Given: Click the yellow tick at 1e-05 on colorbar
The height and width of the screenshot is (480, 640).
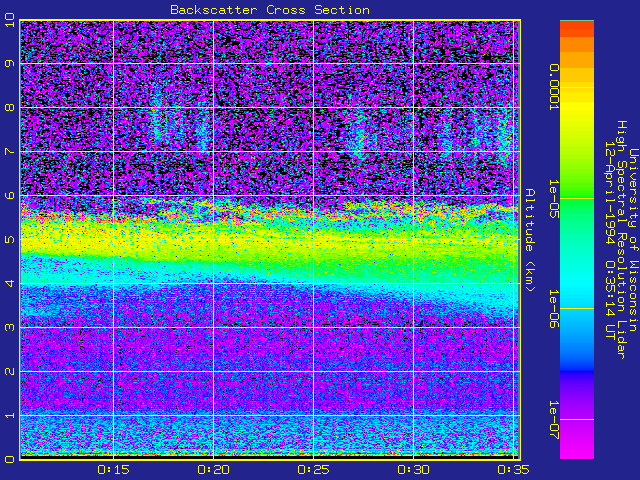Looking at the screenshot, I should (577, 199).
